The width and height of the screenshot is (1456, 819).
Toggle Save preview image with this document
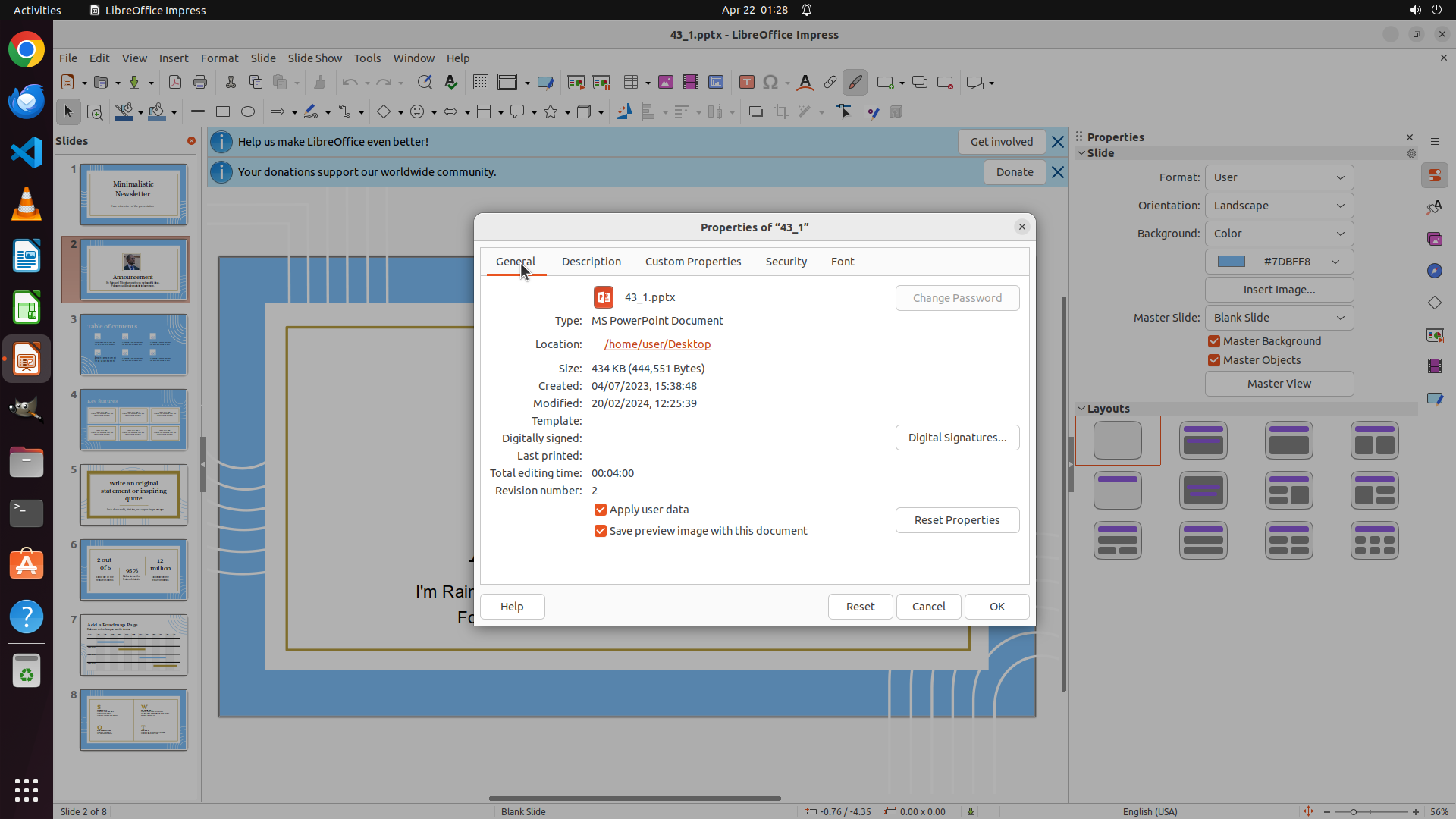(601, 531)
